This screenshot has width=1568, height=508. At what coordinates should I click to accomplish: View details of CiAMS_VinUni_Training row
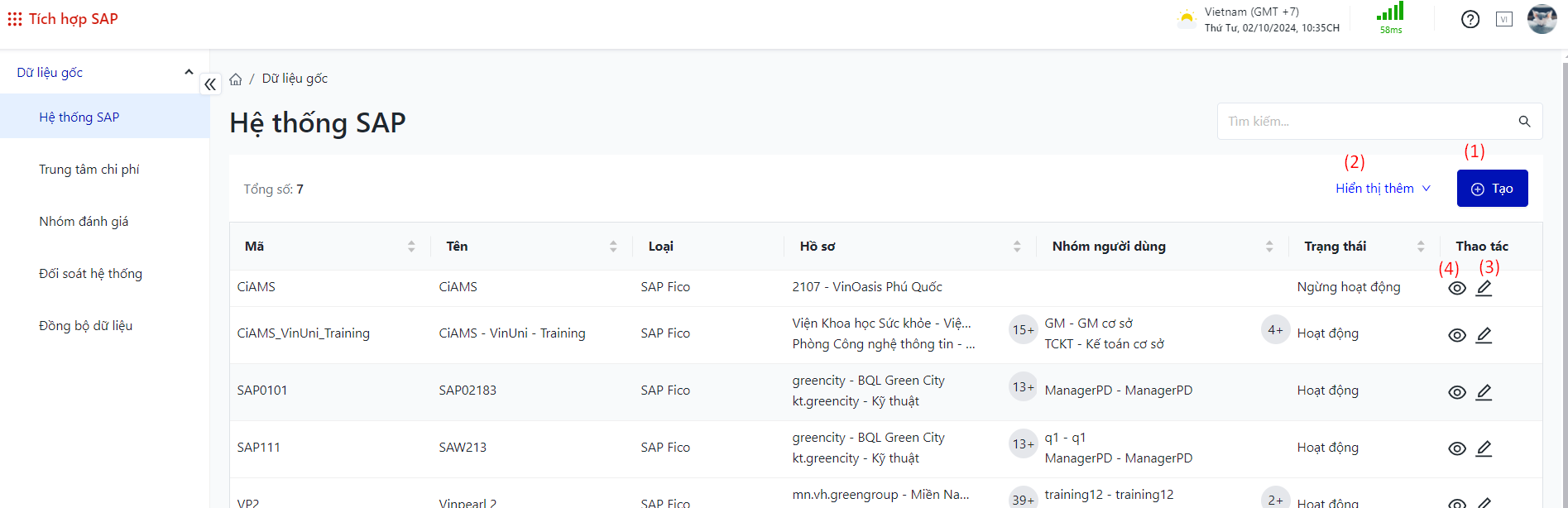pyautogui.click(x=1457, y=335)
